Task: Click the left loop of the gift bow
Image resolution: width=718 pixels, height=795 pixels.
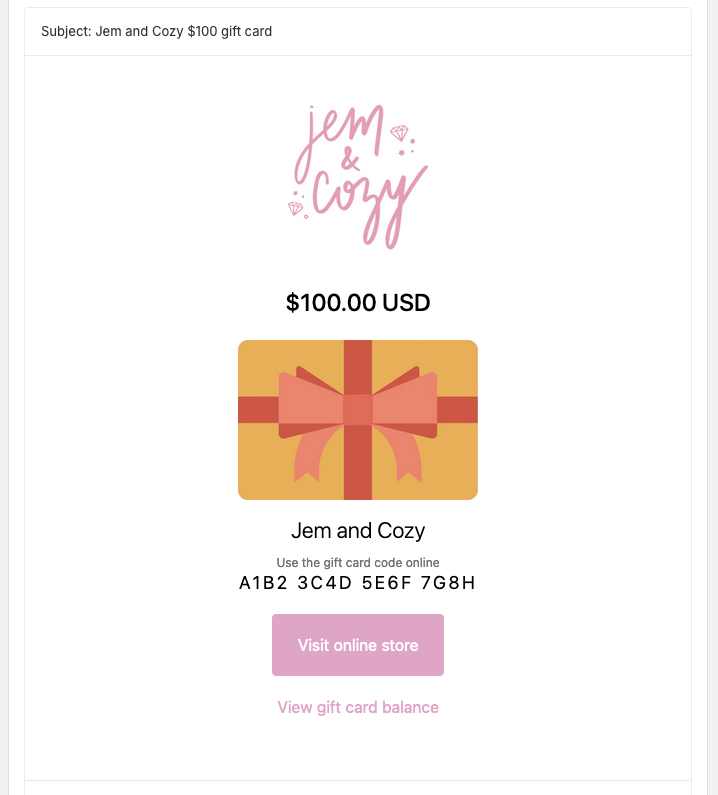Action: tap(310, 402)
